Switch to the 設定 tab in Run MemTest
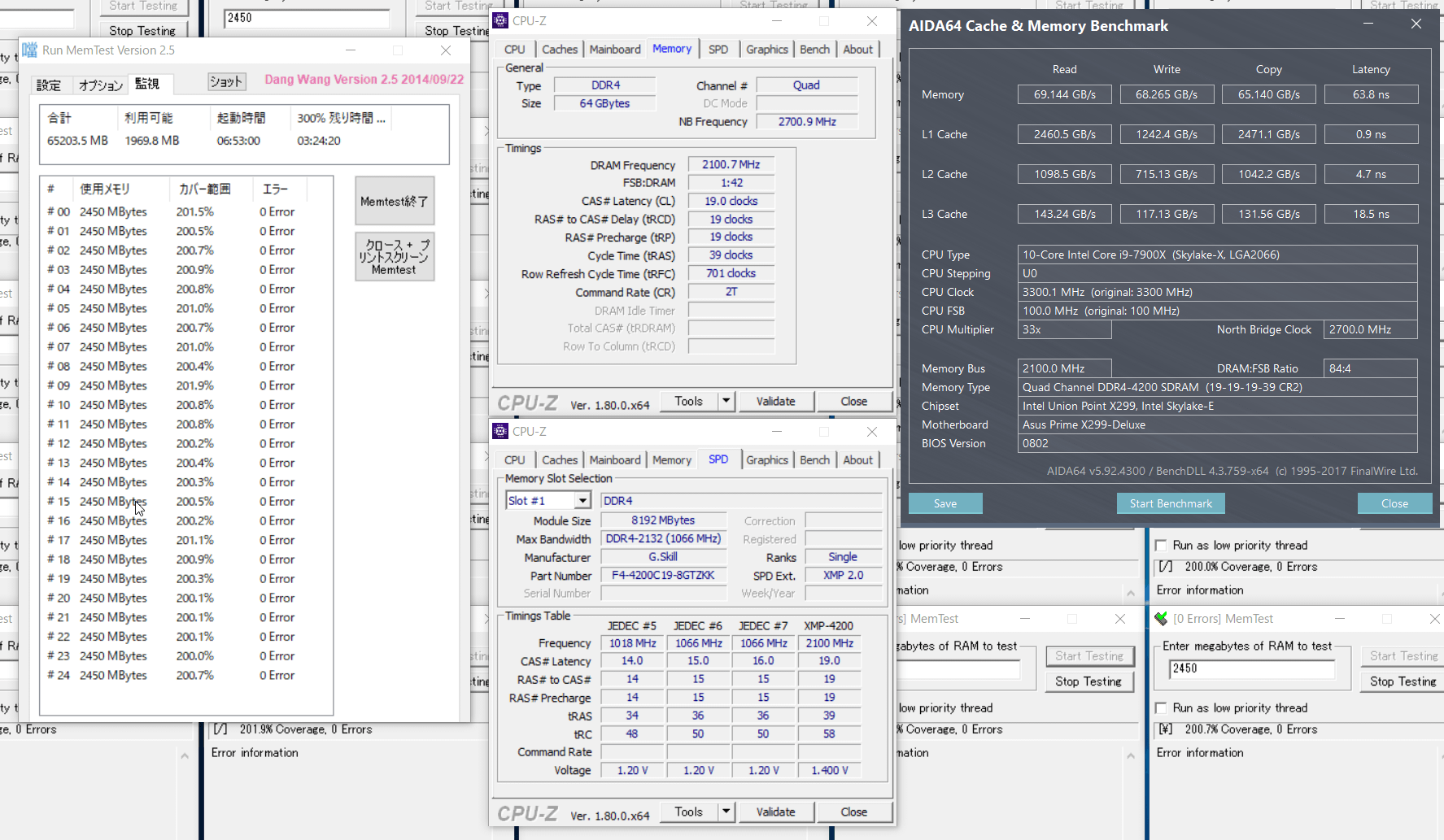 point(48,85)
